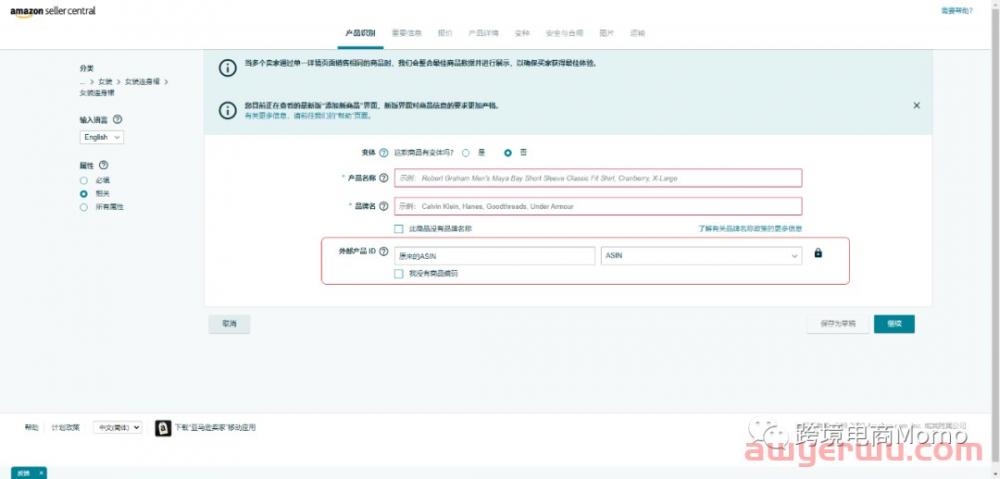The width and height of the screenshot is (1000, 479).
Task: Open the 需要帮助 link at top right
Action: click(957, 11)
